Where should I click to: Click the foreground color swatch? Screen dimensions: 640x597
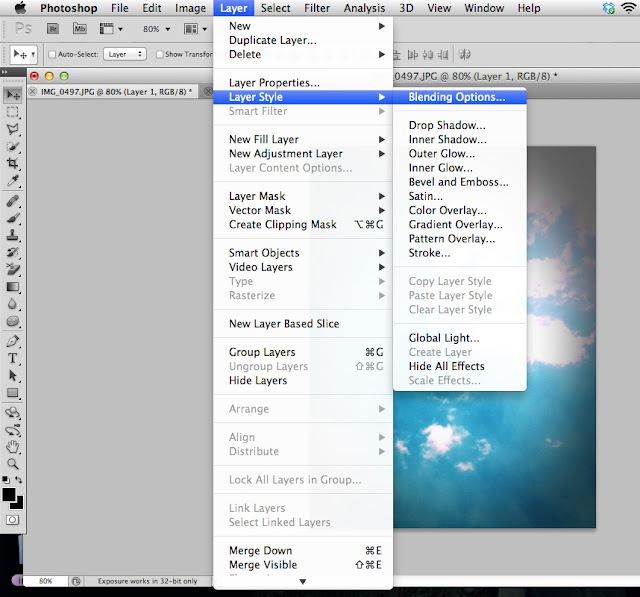[x=9, y=495]
